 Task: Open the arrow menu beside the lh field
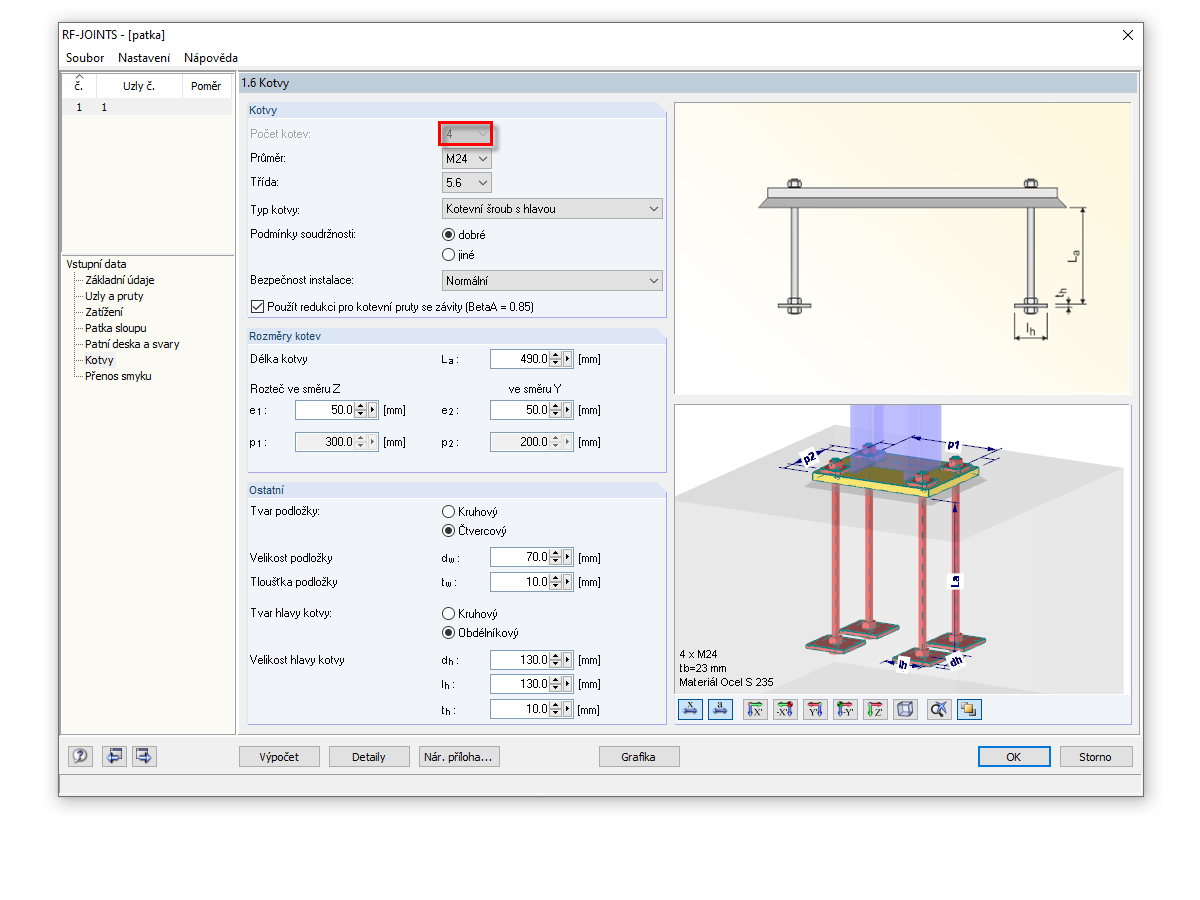pyautogui.click(x=569, y=684)
